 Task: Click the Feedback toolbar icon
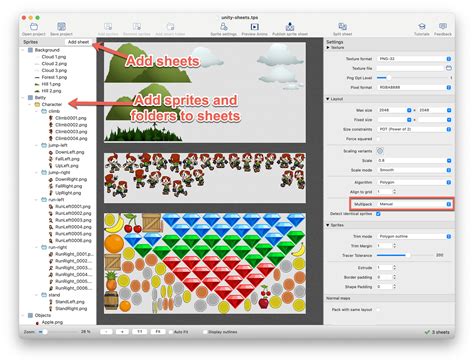tap(443, 26)
